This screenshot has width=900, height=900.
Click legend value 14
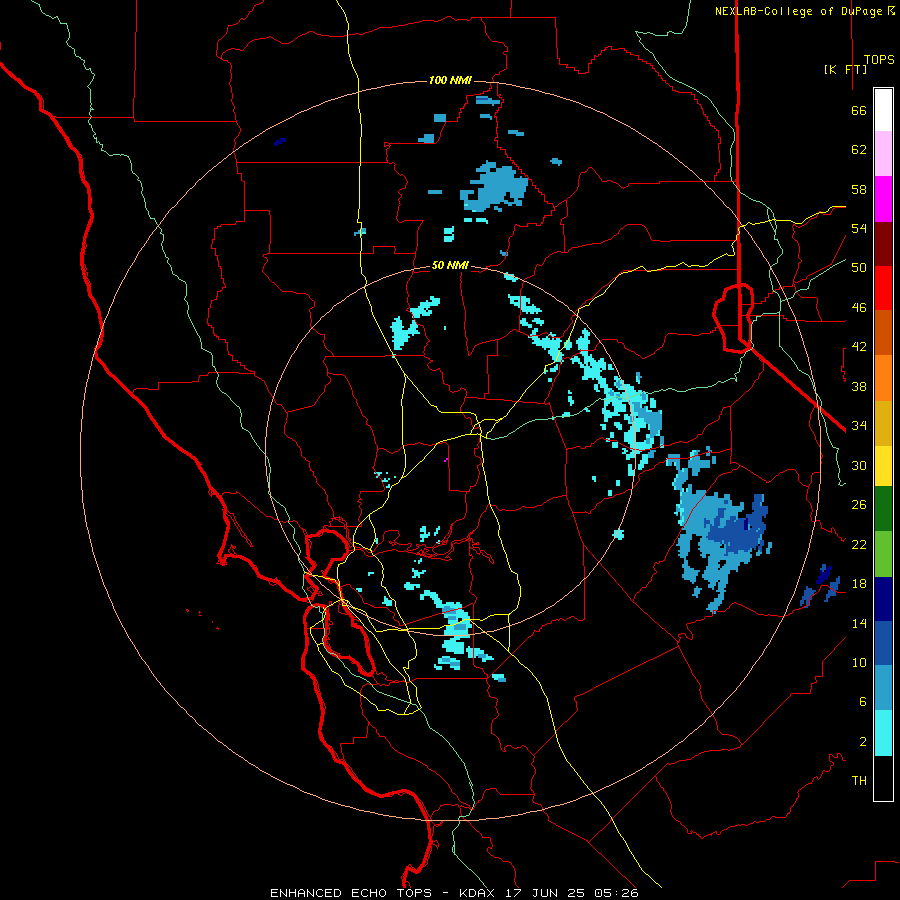pyautogui.click(x=859, y=623)
